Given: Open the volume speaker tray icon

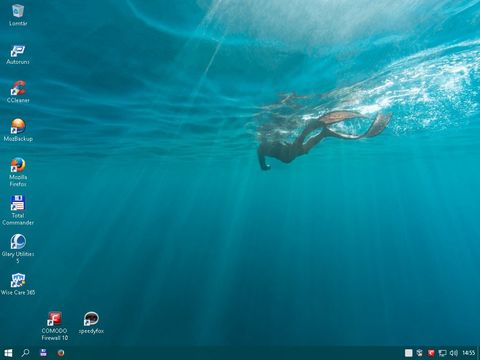Looking at the screenshot, I should pyautogui.click(x=453, y=353).
